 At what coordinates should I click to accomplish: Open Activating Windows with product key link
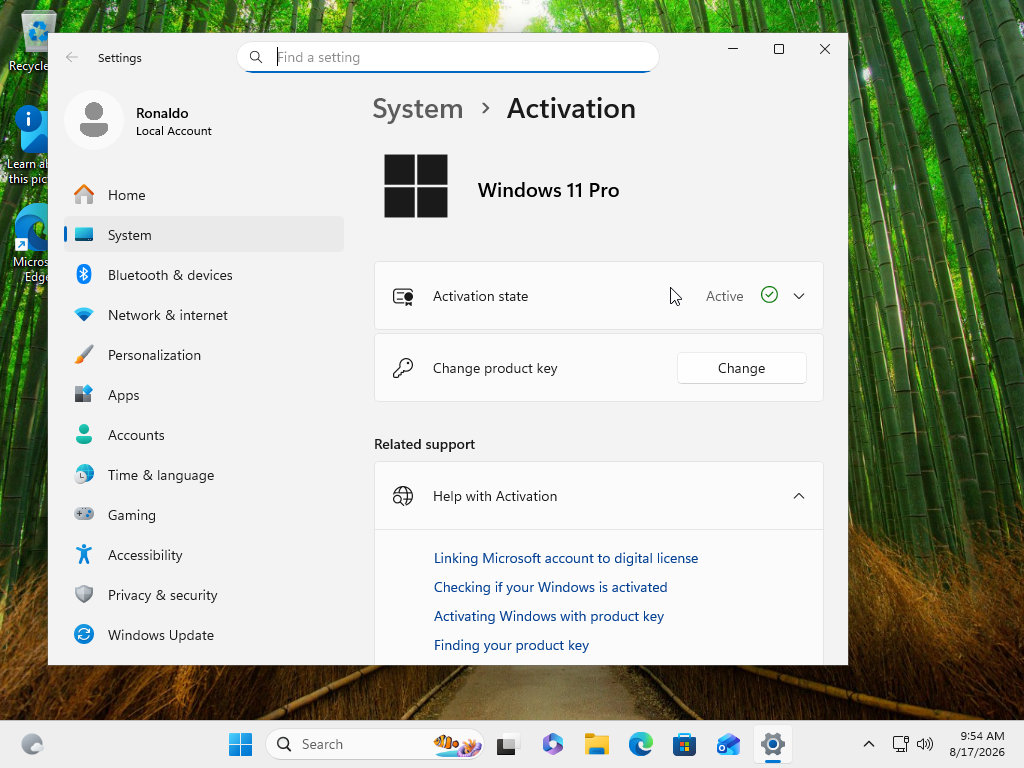click(549, 616)
